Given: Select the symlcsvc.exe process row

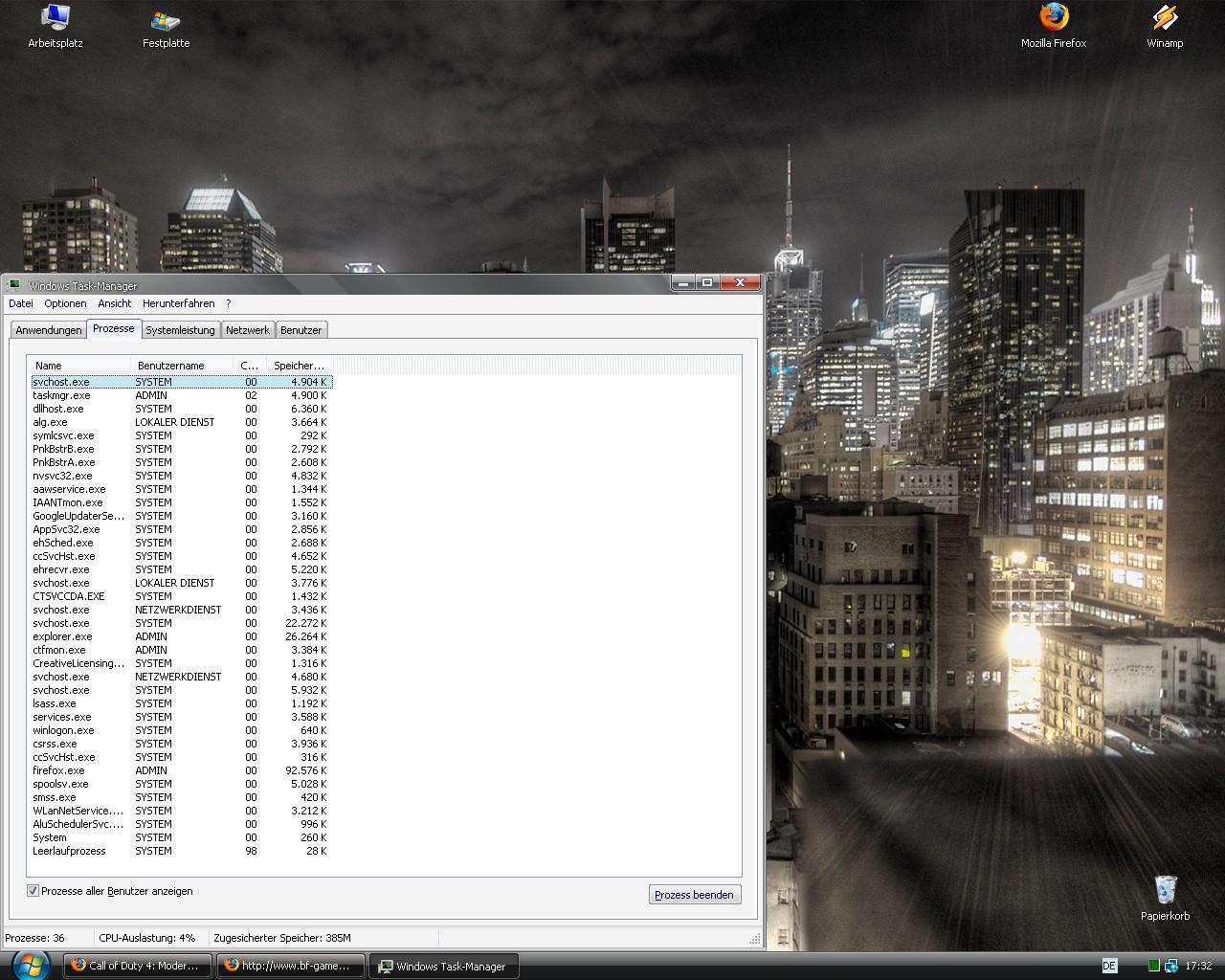Looking at the screenshot, I should [x=180, y=435].
